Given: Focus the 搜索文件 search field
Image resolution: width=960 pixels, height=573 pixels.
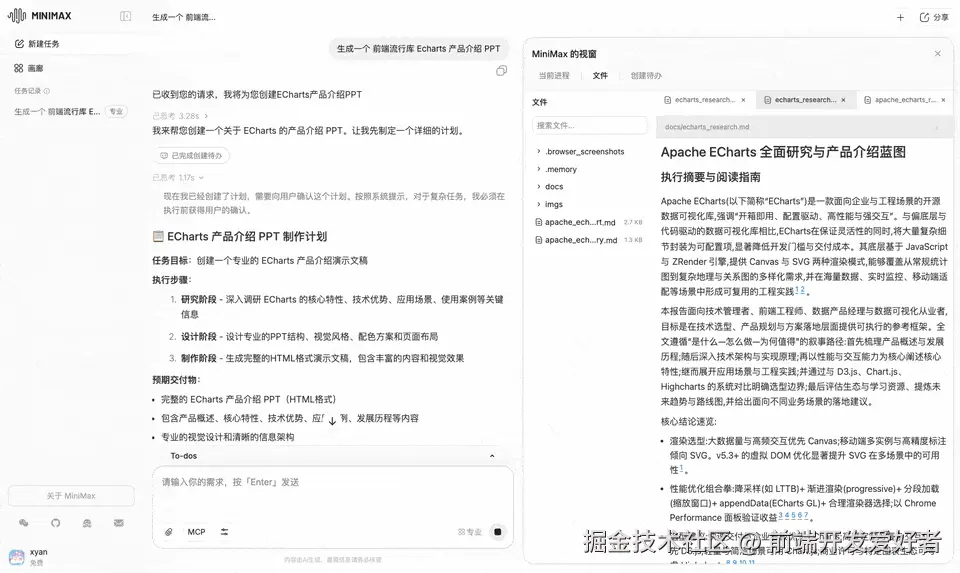Looking at the screenshot, I should coord(590,125).
